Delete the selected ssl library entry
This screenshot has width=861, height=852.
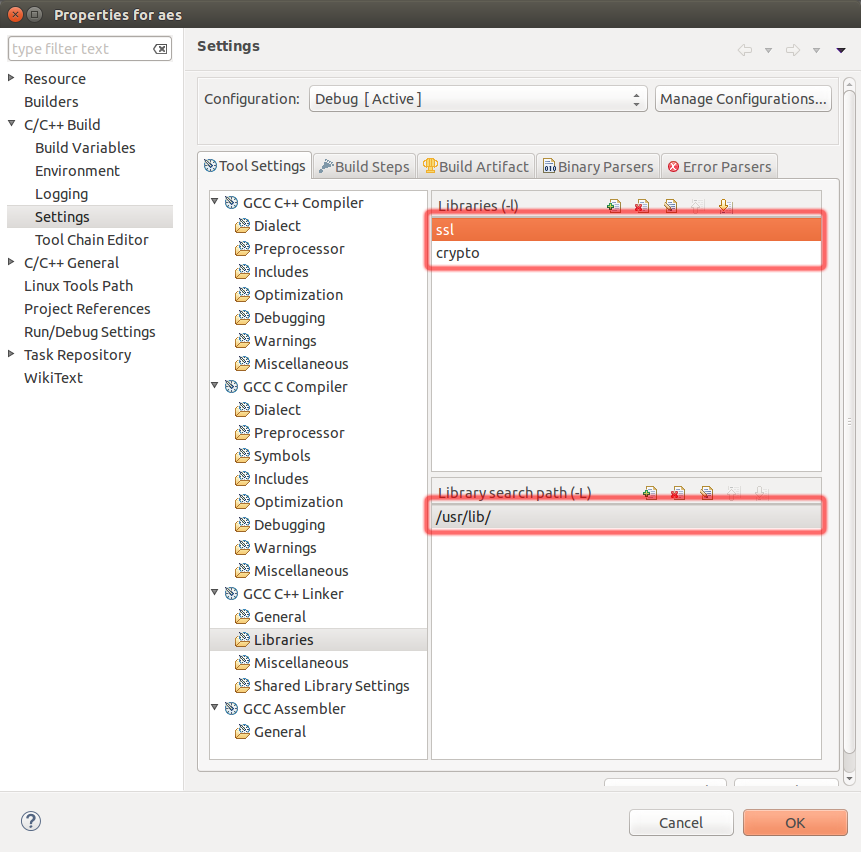click(644, 205)
